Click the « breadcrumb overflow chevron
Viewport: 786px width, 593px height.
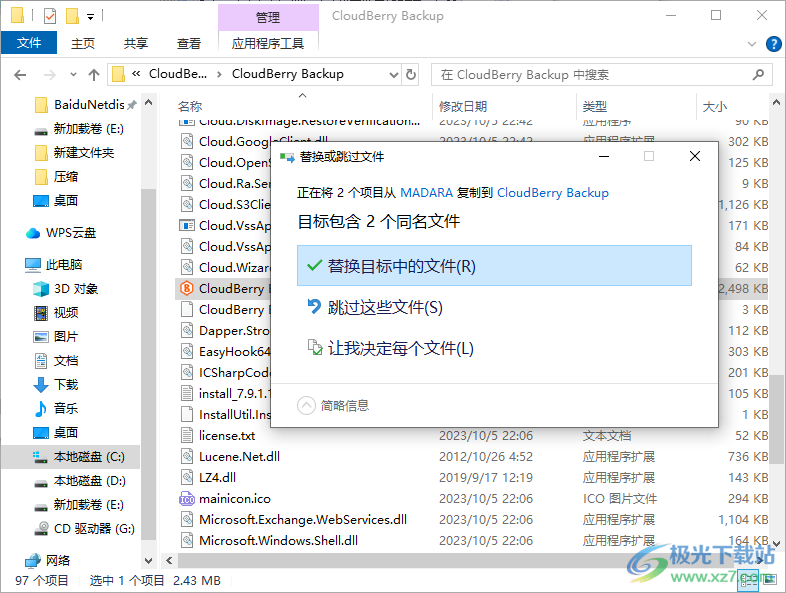tap(136, 74)
